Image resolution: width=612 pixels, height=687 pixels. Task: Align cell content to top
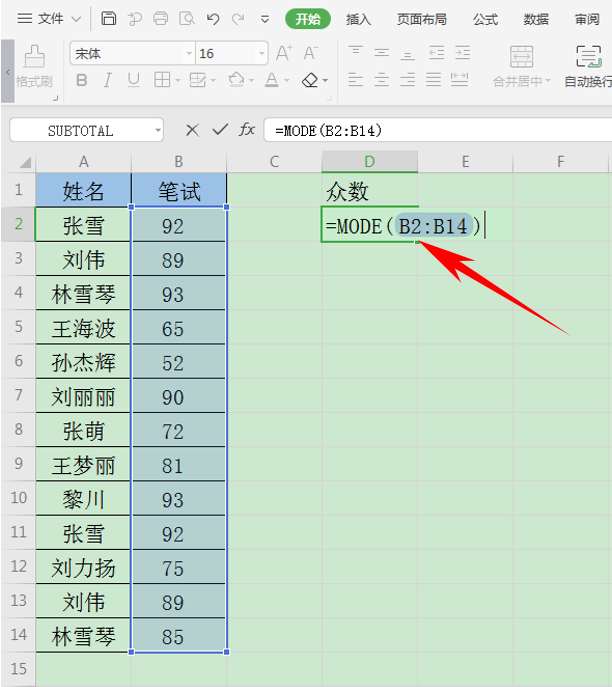[355, 53]
